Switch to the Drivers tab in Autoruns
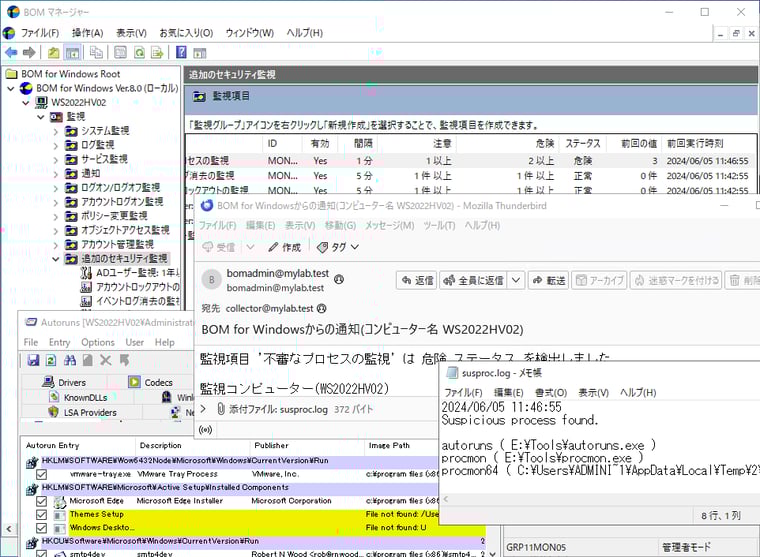This screenshot has height=557, width=760. click(65, 382)
